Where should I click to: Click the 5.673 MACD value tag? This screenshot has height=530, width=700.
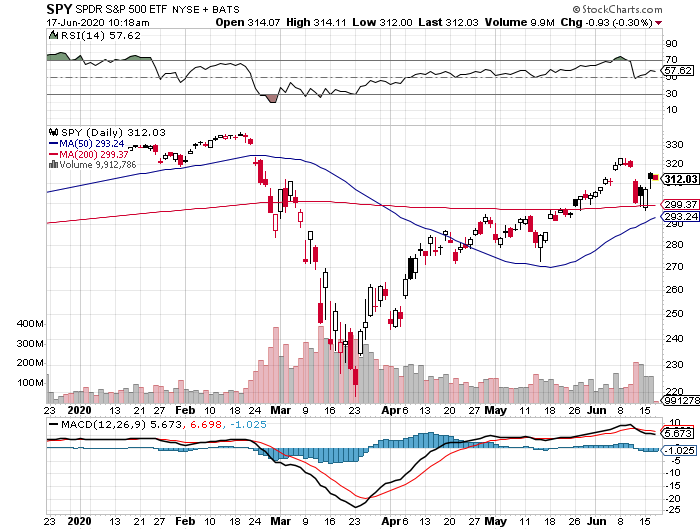click(x=678, y=433)
